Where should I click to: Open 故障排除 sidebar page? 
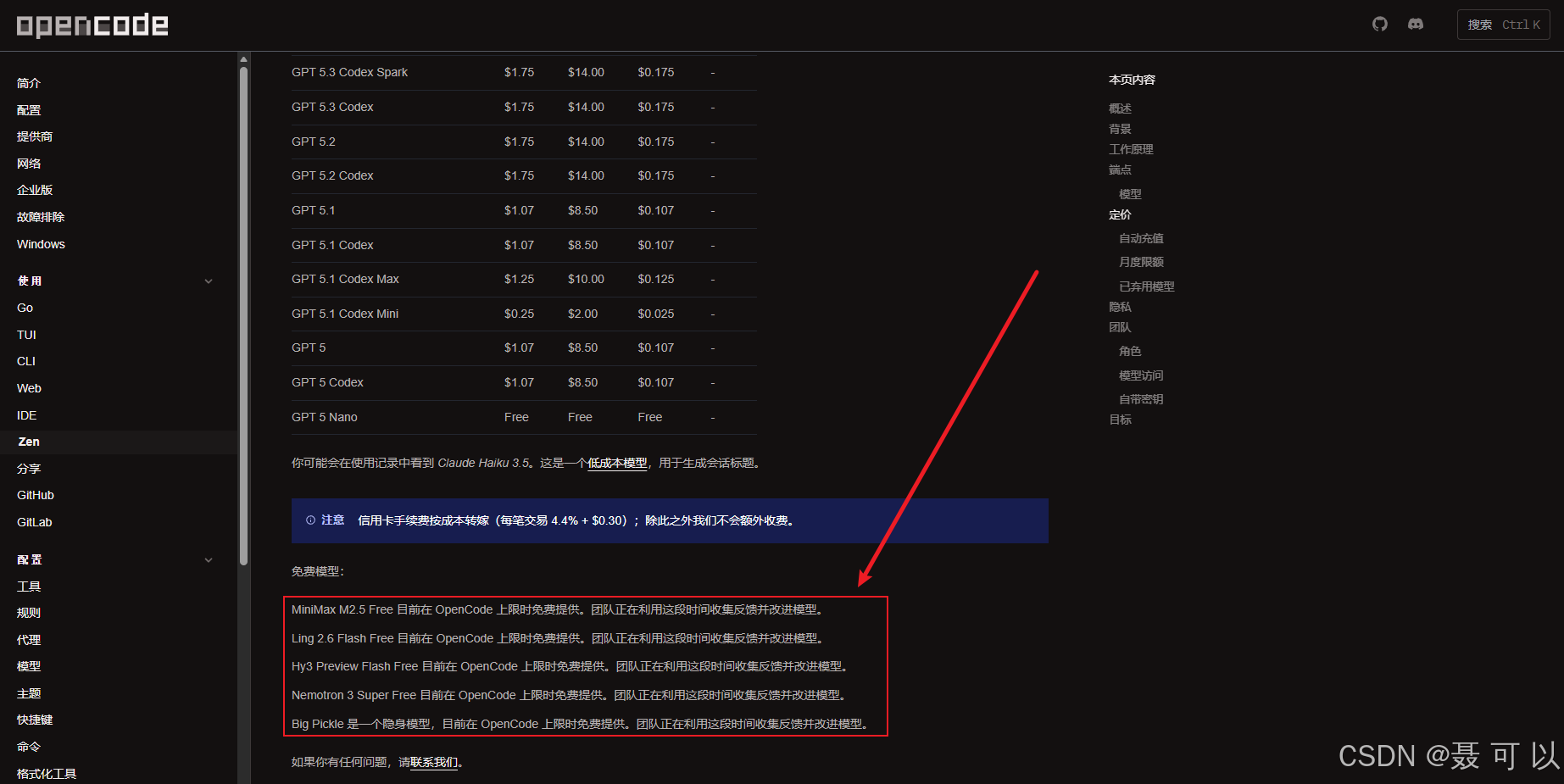coord(41,217)
